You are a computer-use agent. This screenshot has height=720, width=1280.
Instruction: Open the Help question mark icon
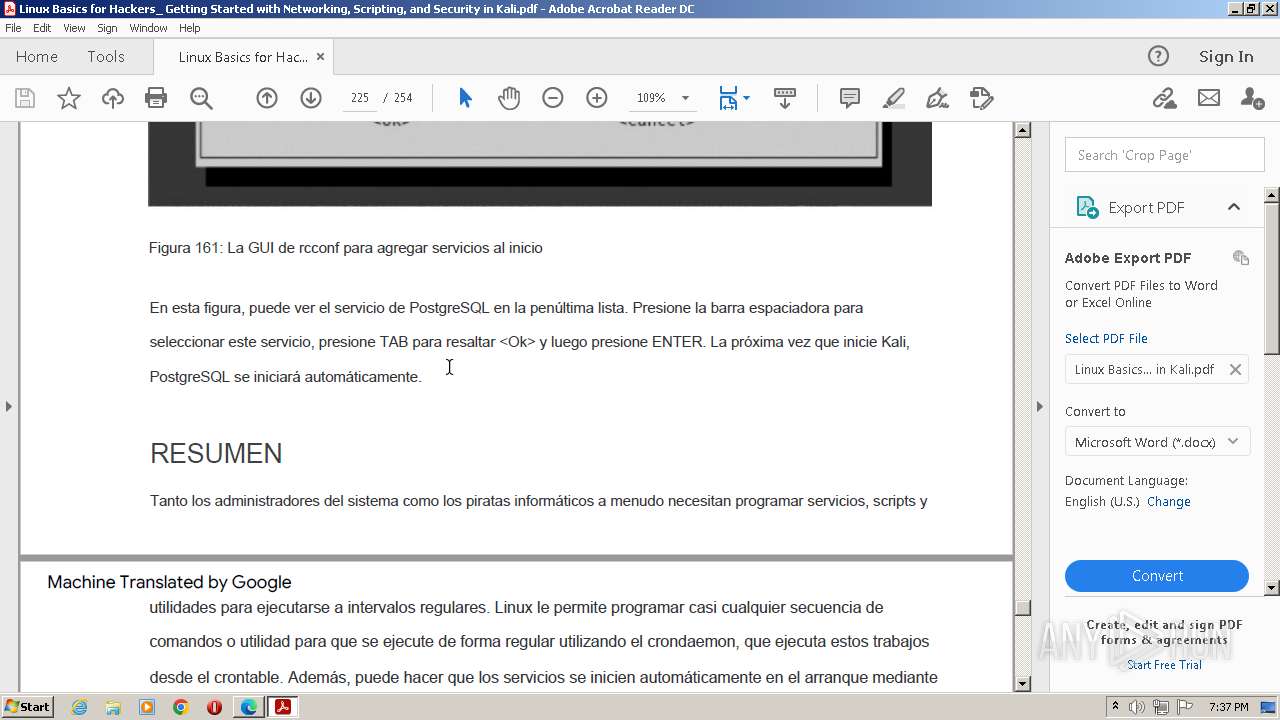[1158, 56]
